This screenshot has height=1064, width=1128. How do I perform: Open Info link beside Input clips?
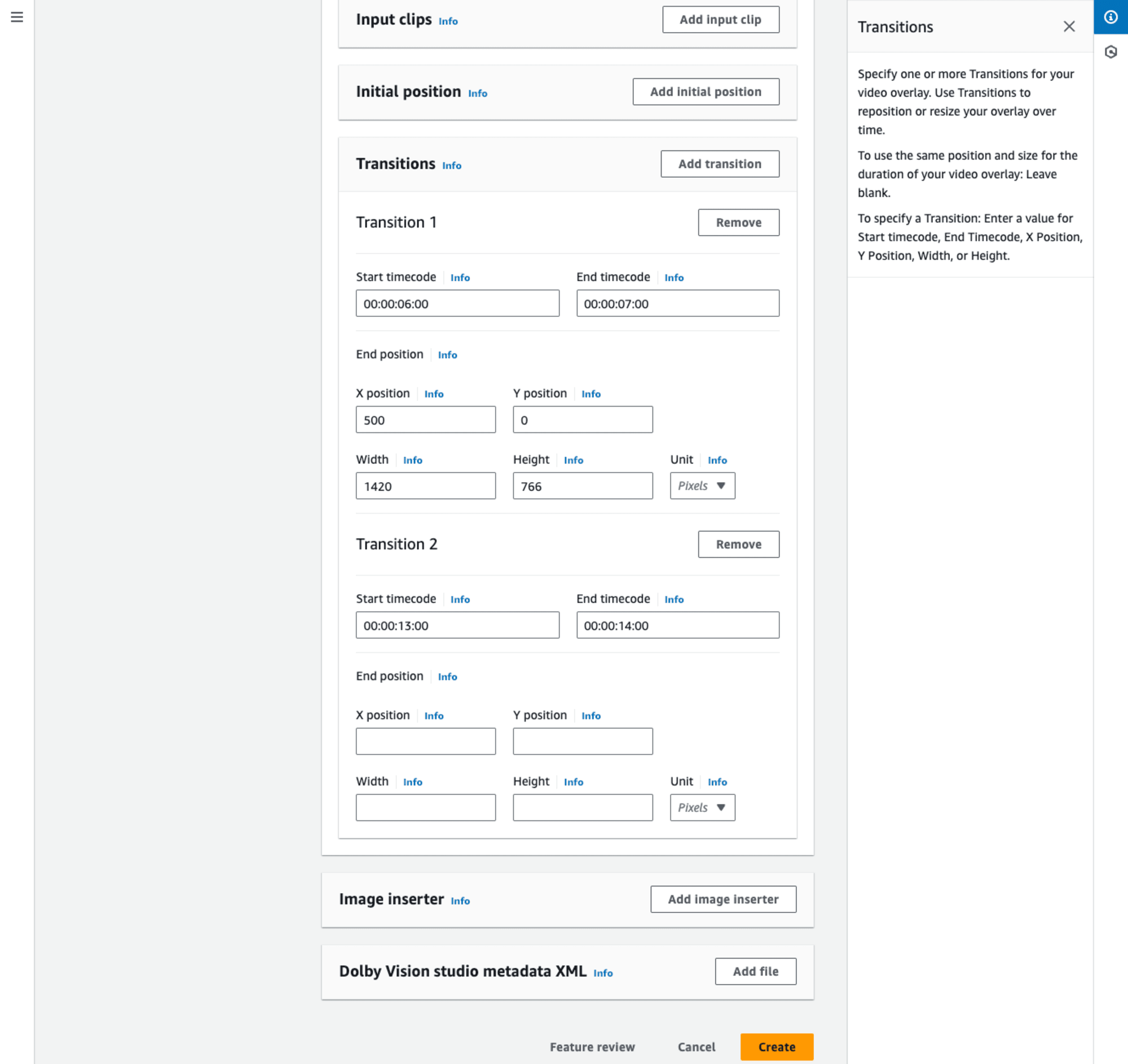448,21
